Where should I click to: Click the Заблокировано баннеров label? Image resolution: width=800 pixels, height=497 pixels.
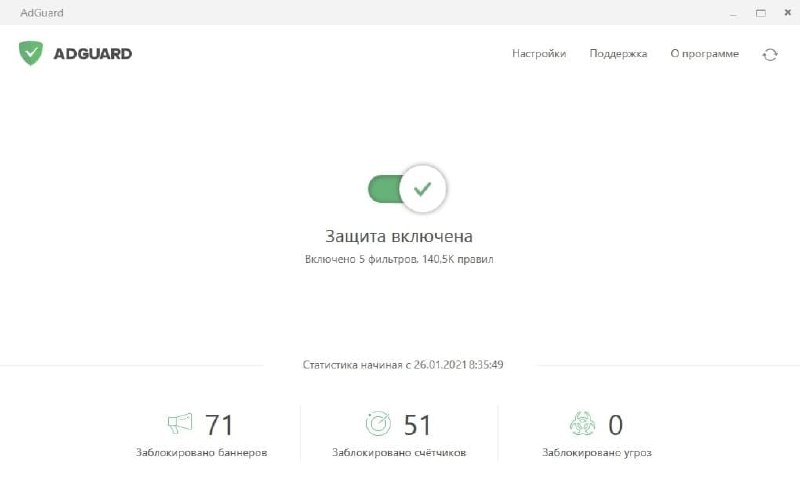coord(202,453)
